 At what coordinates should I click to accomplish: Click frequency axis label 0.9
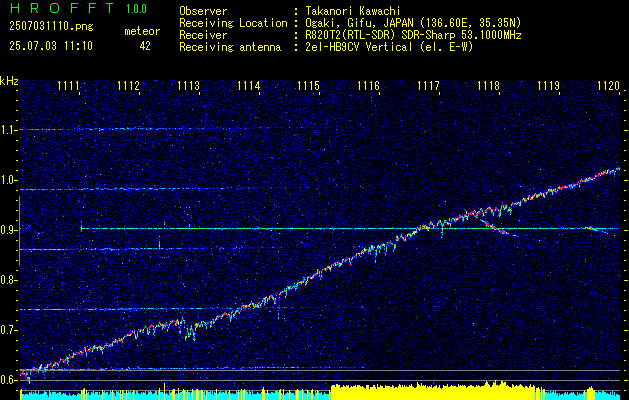pyautogui.click(x=8, y=230)
